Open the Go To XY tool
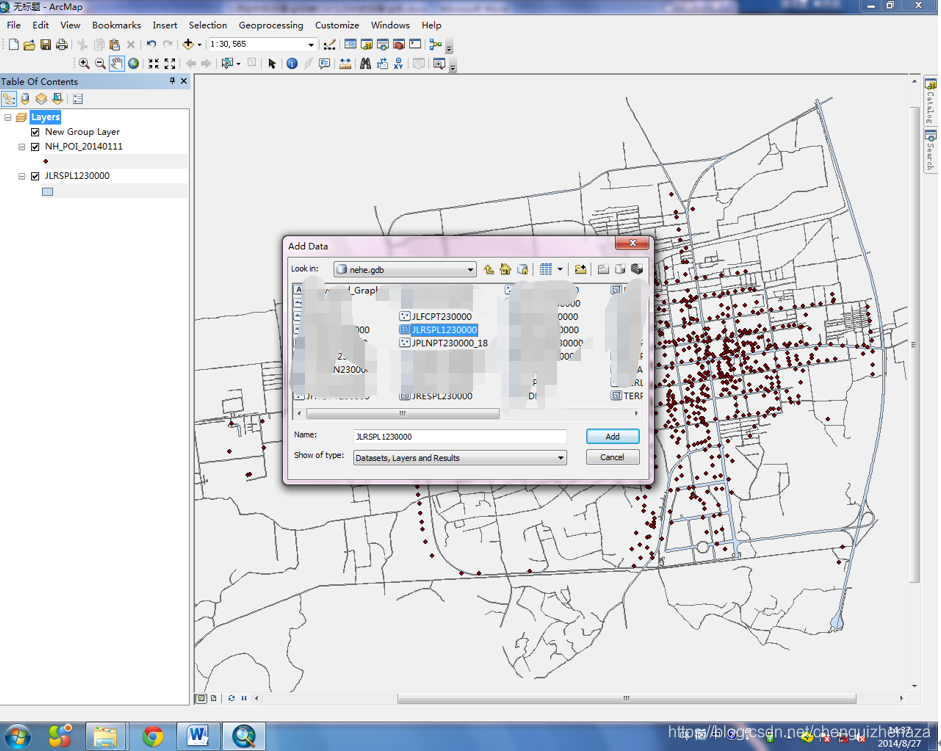Image resolution: width=941 pixels, height=751 pixels. click(398, 64)
